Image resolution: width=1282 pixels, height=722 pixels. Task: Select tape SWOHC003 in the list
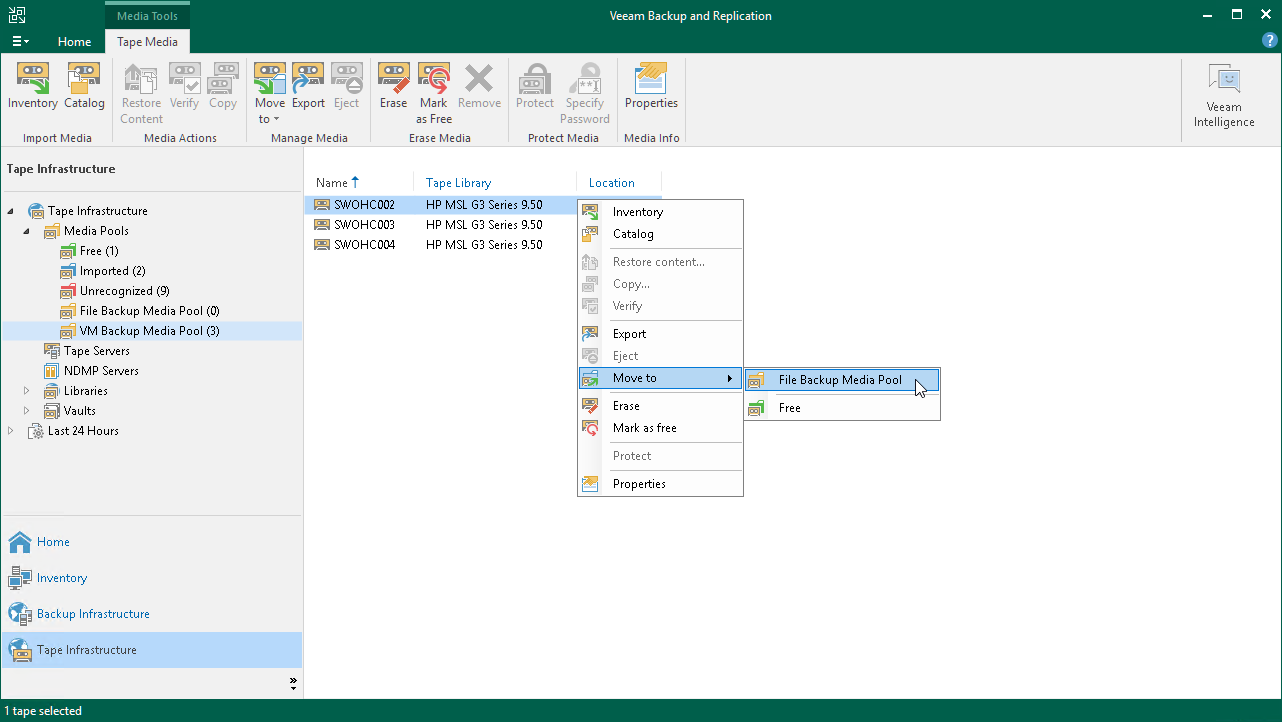[x=364, y=225]
